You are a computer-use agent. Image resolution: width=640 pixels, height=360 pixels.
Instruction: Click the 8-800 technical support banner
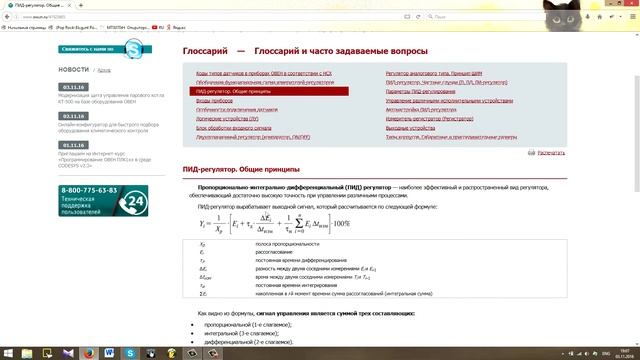pyautogui.click(x=103, y=201)
